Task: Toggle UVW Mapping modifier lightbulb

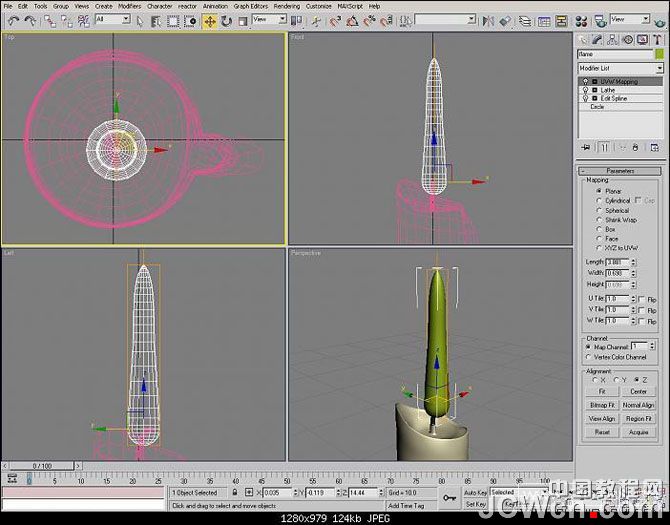Action: tap(586, 81)
